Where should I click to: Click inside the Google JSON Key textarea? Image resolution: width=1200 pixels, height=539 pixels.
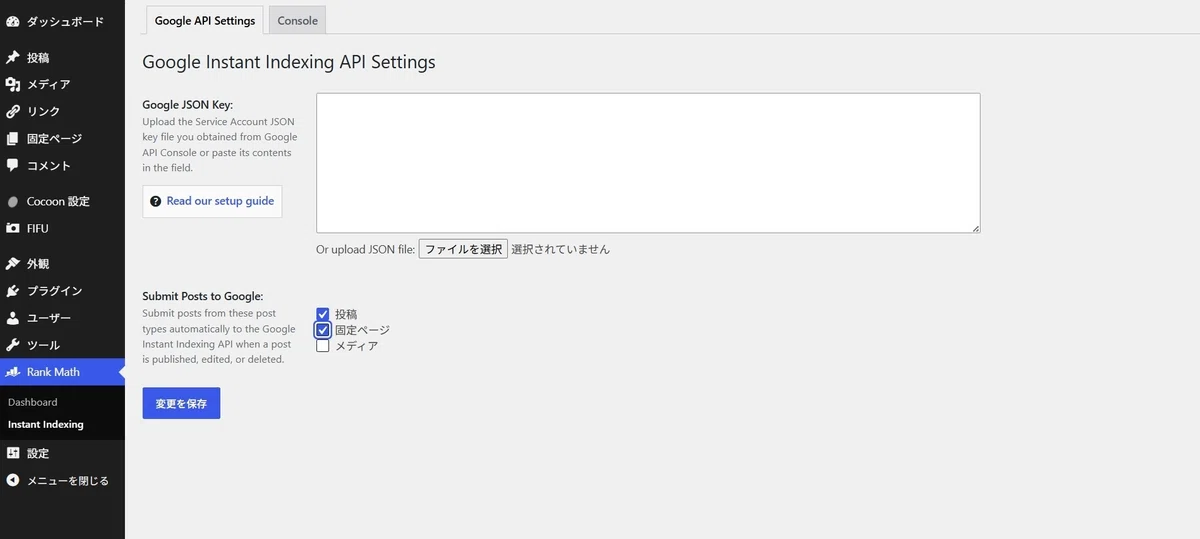(648, 163)
